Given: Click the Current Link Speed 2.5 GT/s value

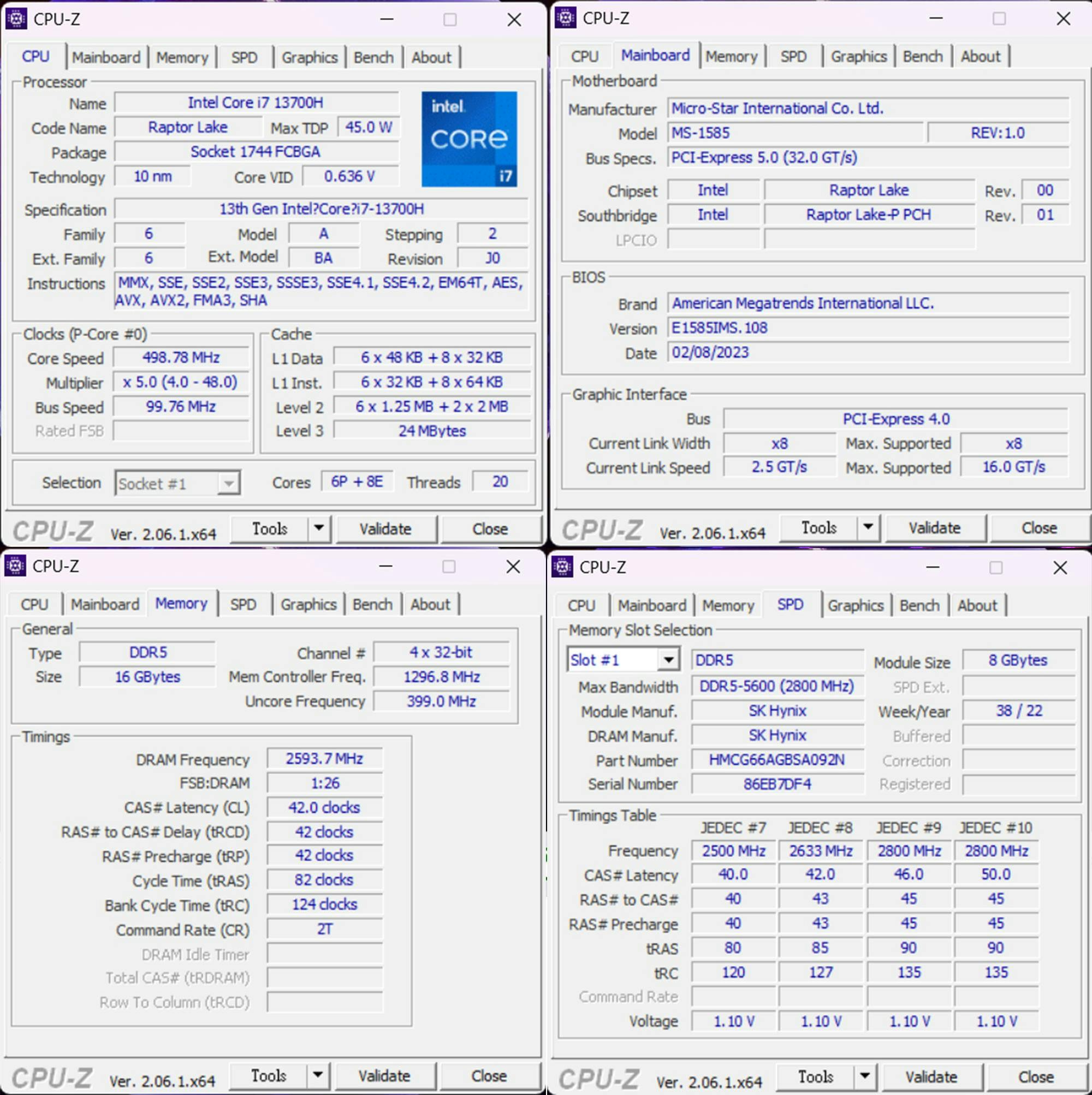Looking at the screenshot, I should click(x=780, y=467).
